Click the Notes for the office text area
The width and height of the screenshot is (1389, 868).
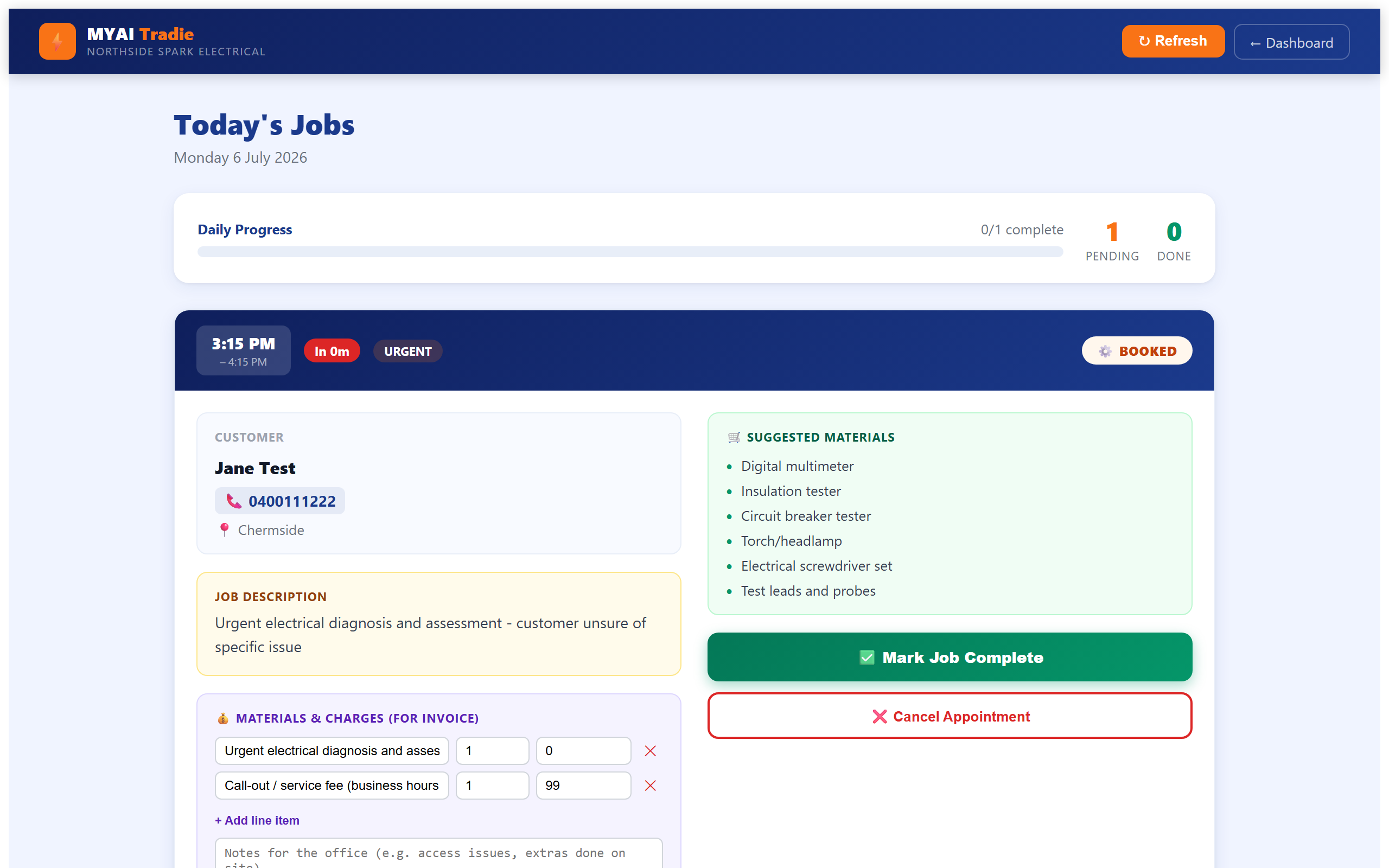(438, 854)
